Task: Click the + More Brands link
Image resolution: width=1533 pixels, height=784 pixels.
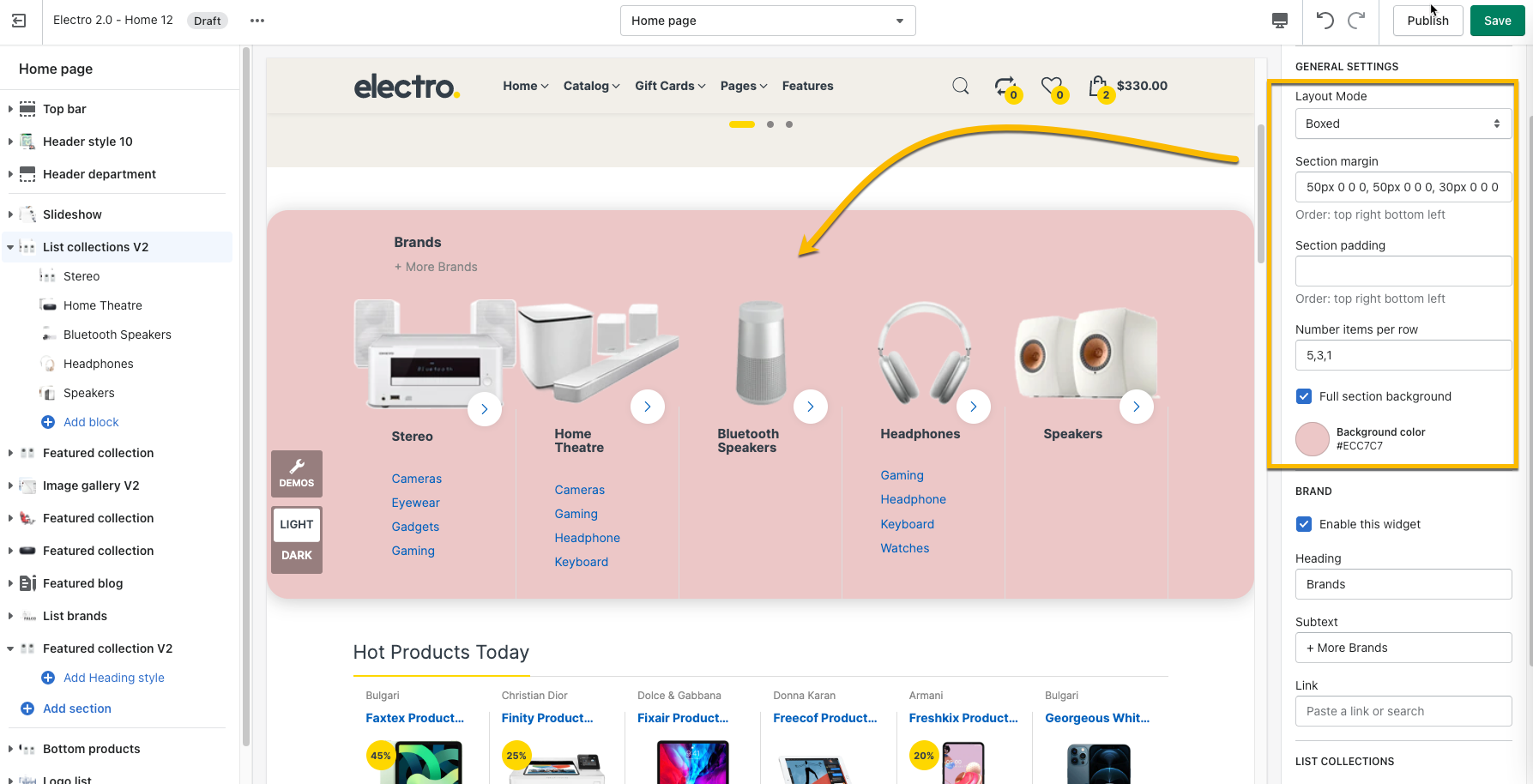Action: click(436, 267)
